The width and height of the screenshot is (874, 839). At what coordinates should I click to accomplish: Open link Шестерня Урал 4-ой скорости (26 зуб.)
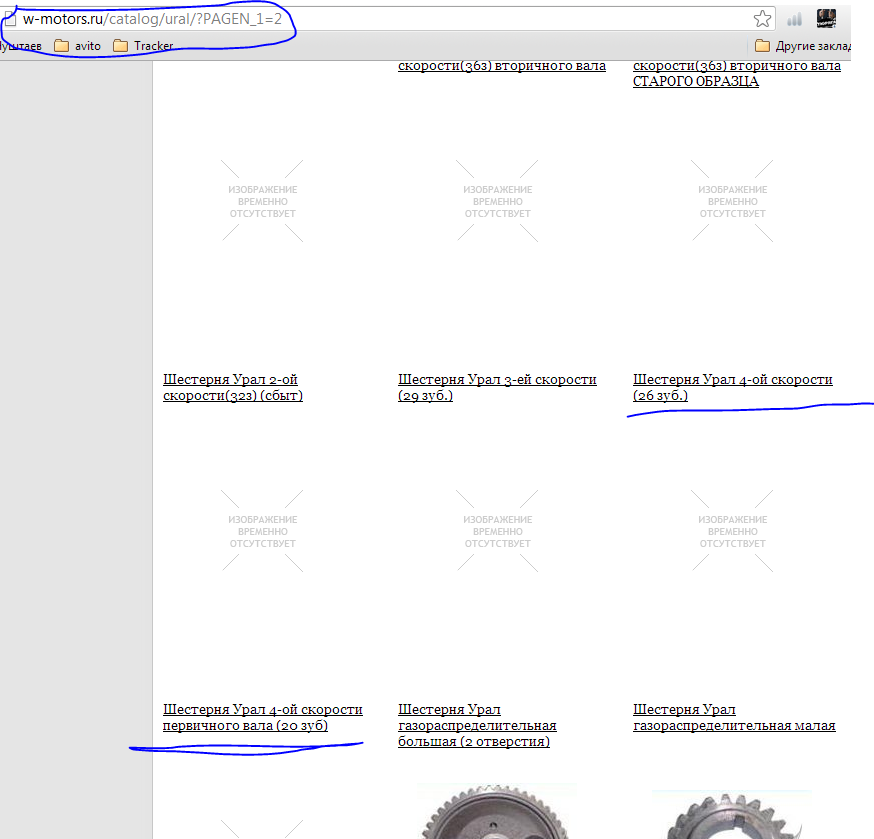[x=732, y=387]
